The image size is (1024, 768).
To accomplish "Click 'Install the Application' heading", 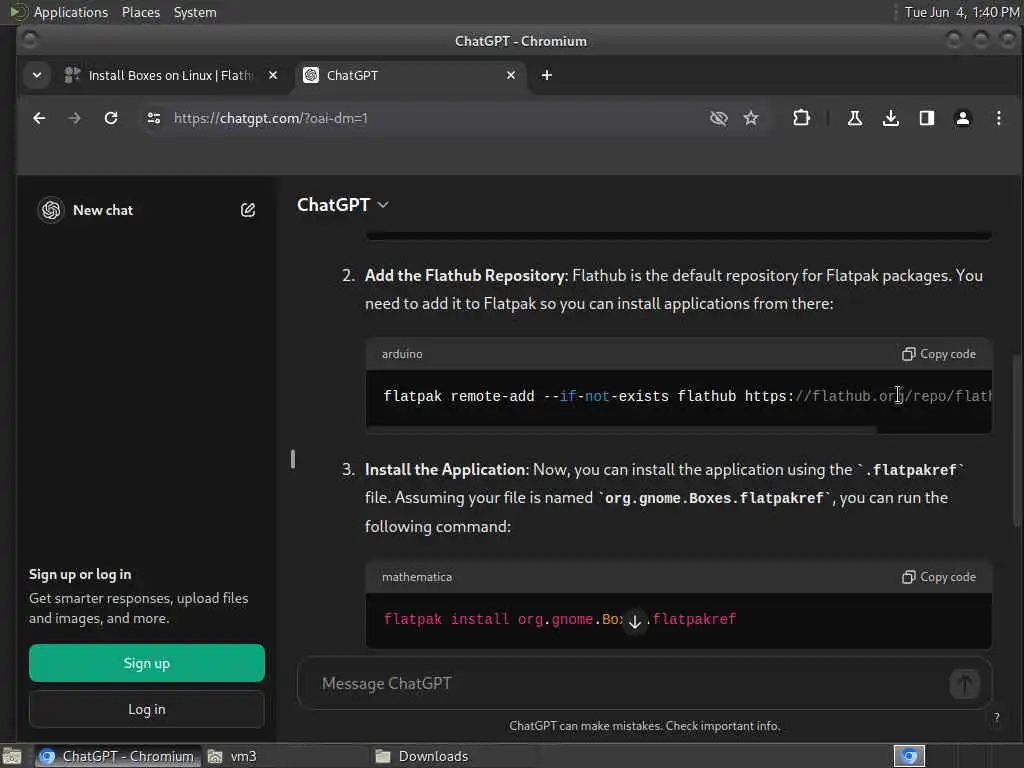I will coord(445,470).
